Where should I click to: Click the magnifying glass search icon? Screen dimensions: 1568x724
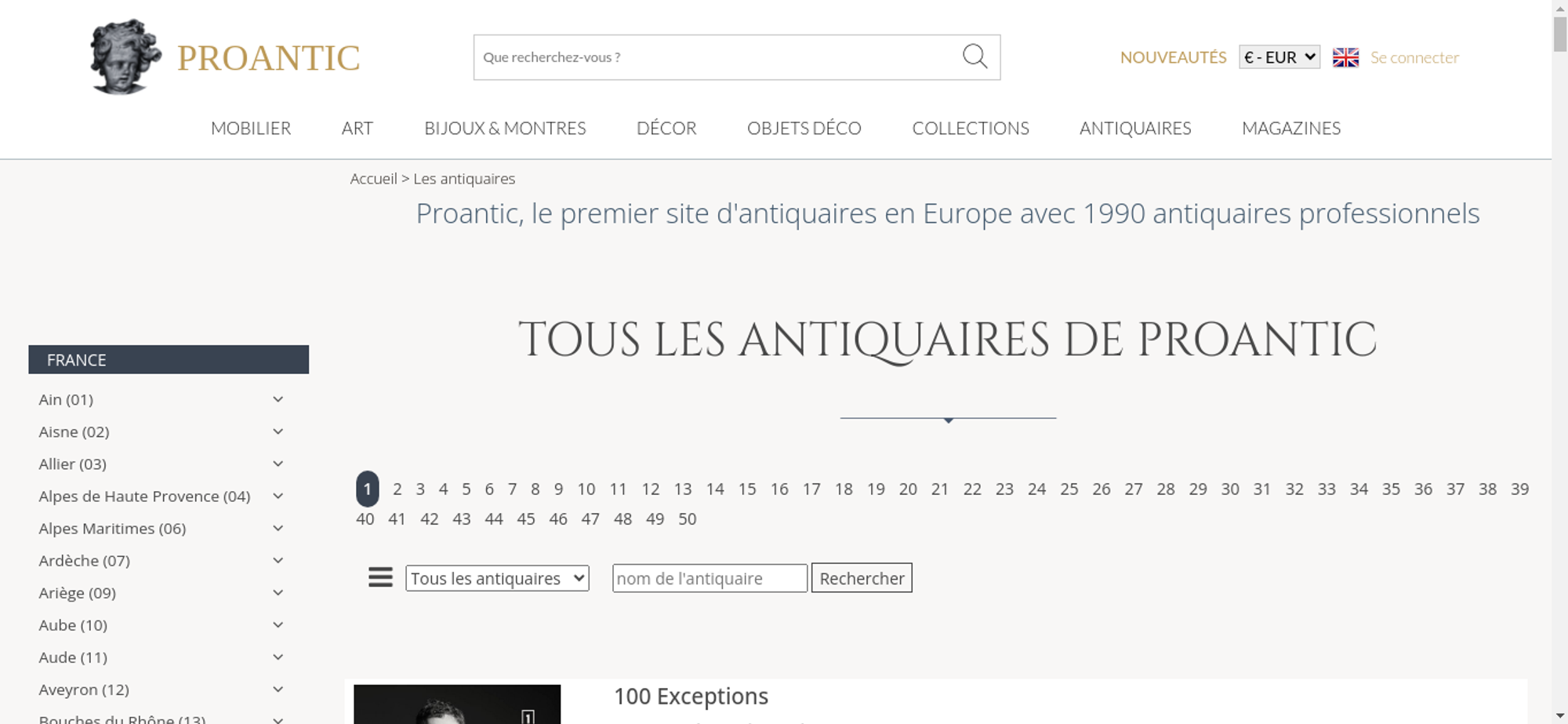975,56
